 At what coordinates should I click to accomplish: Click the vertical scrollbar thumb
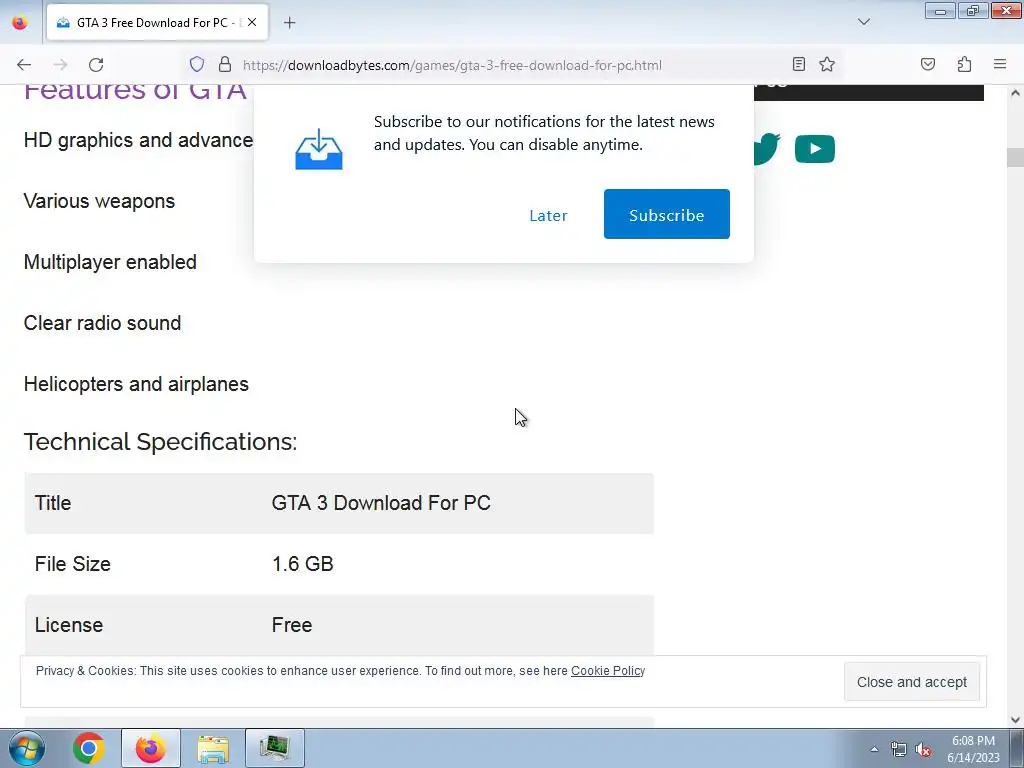click(1015, 157)
